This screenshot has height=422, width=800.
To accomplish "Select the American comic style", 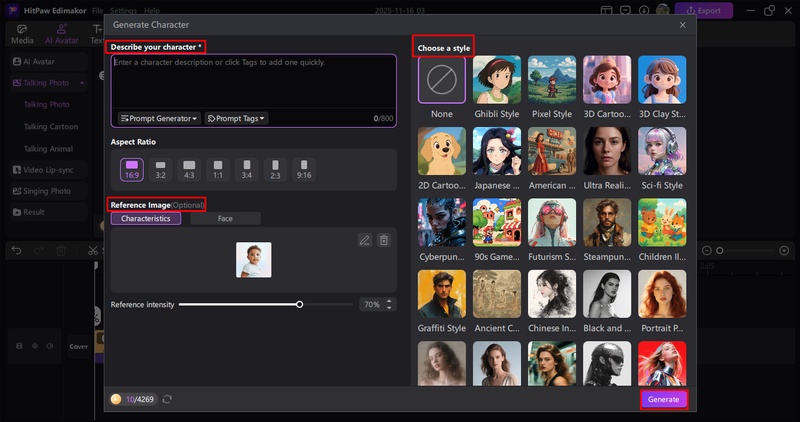I will (x=552, y=151).
